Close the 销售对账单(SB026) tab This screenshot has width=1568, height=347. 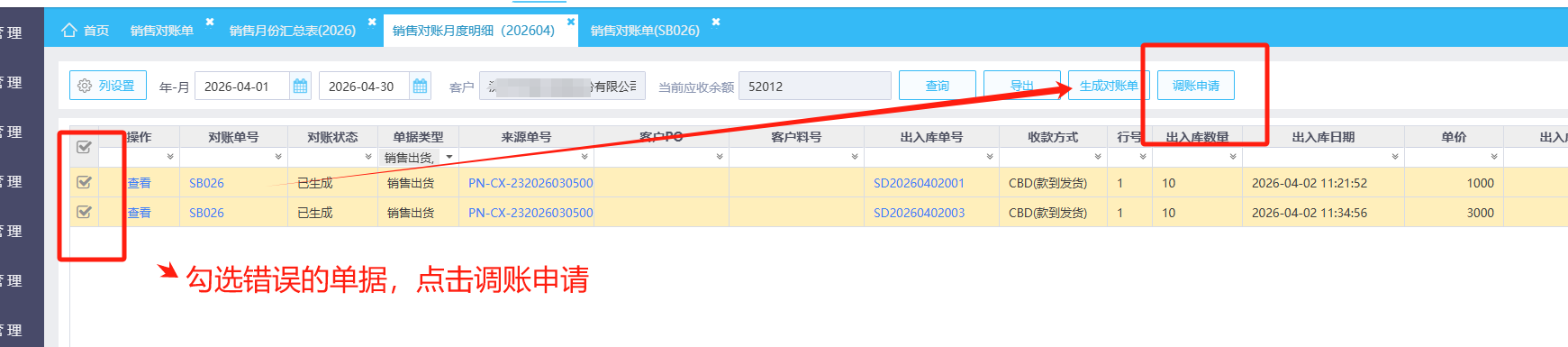tap(716, 22)
